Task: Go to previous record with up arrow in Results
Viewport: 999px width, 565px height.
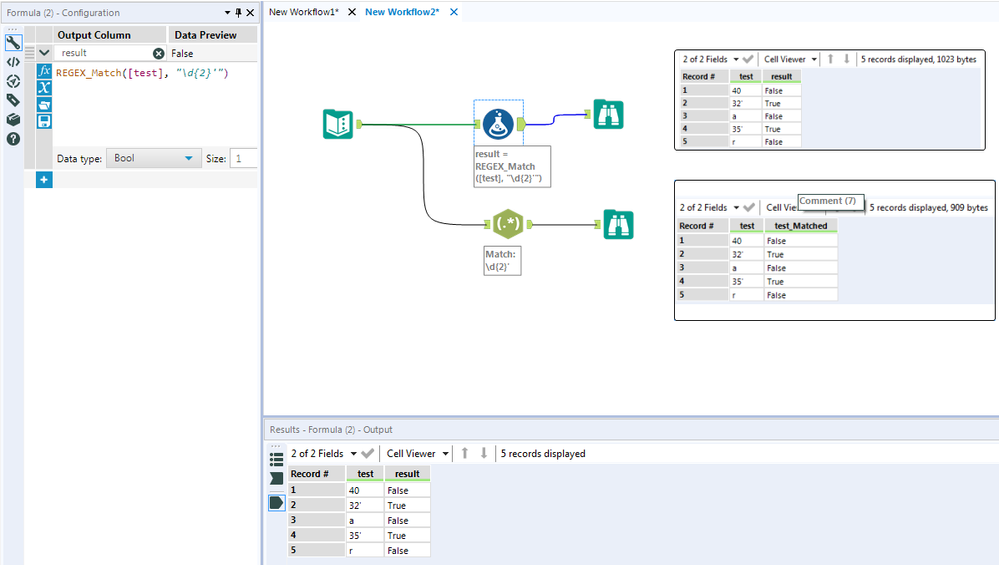Action: point(465,453)
